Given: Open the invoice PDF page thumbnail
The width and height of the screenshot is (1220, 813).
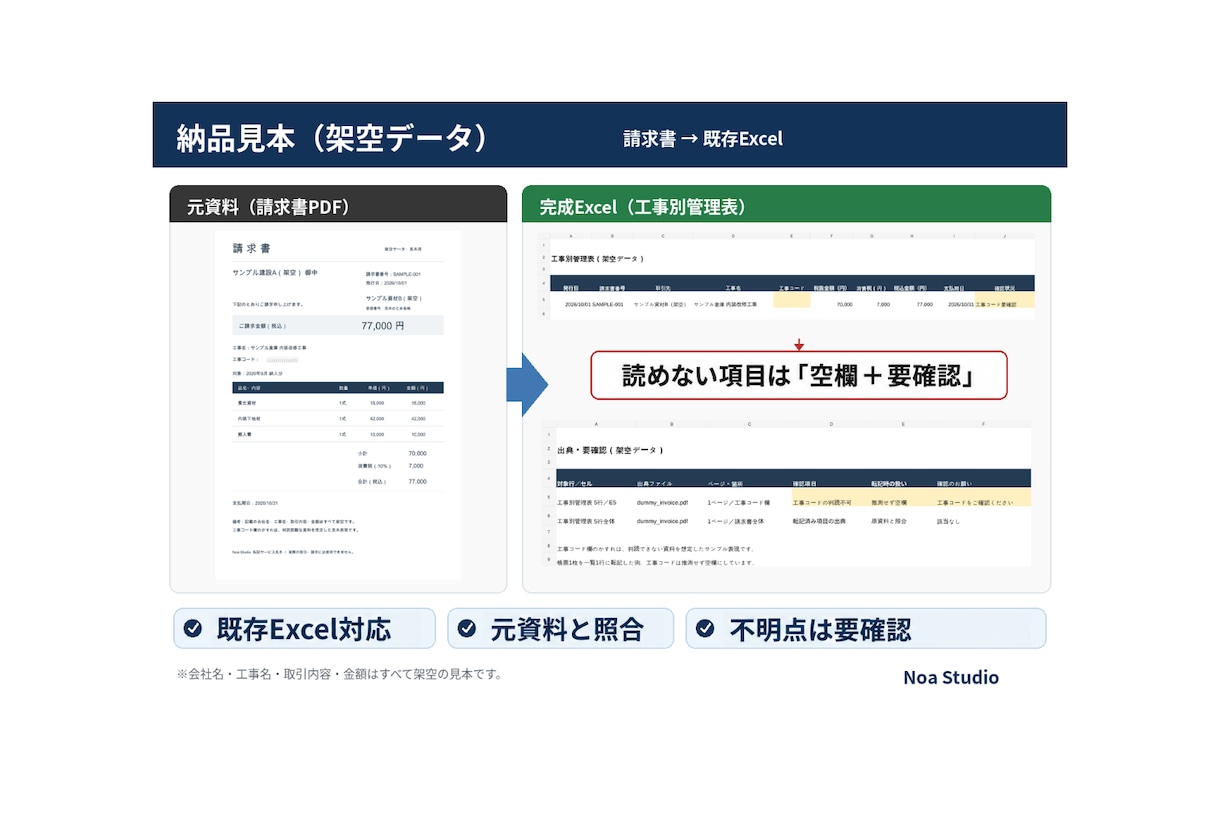Looking at the screenshot, I should (338, 405).
